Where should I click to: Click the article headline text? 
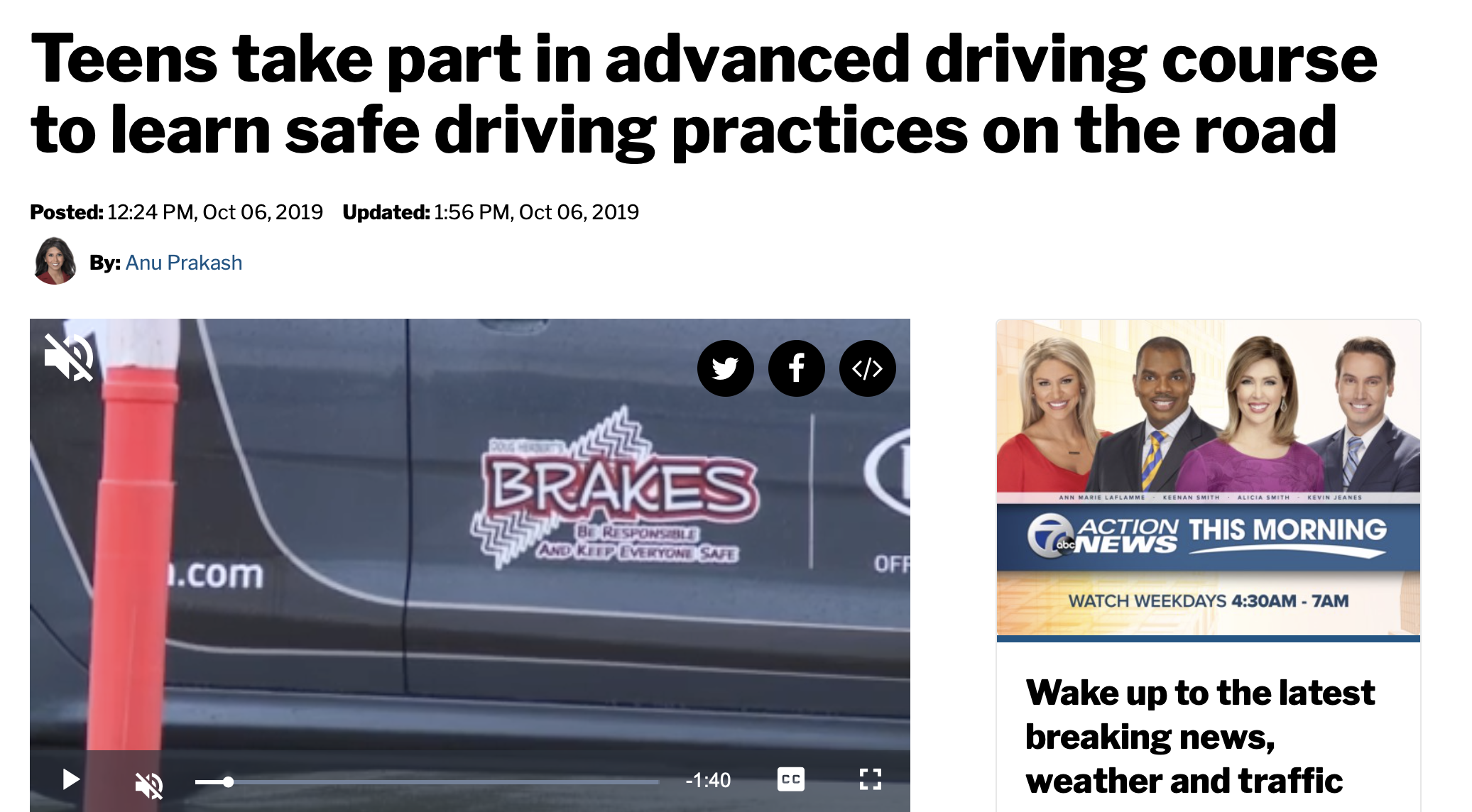(703, 94)
